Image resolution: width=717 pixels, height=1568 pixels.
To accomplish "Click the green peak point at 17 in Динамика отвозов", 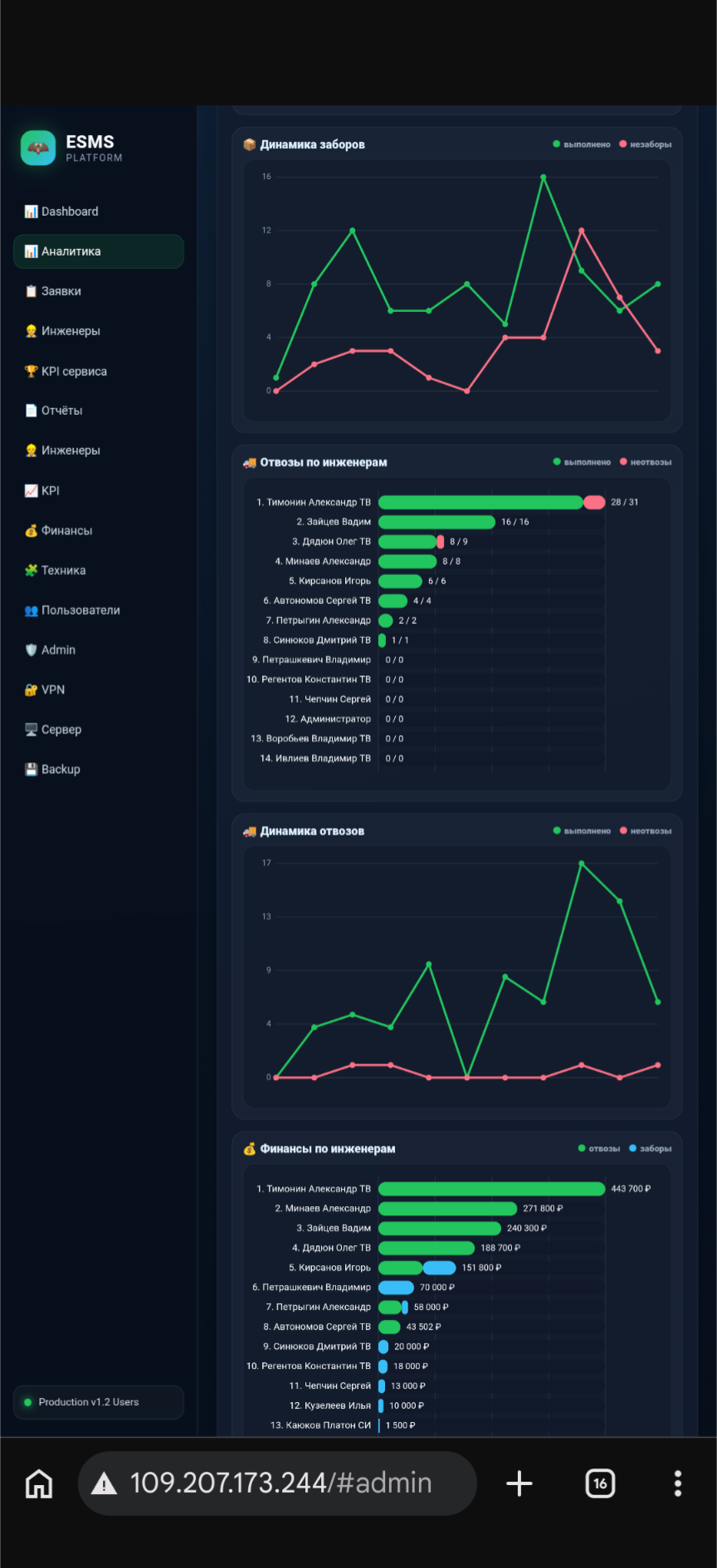I will 582,864.
